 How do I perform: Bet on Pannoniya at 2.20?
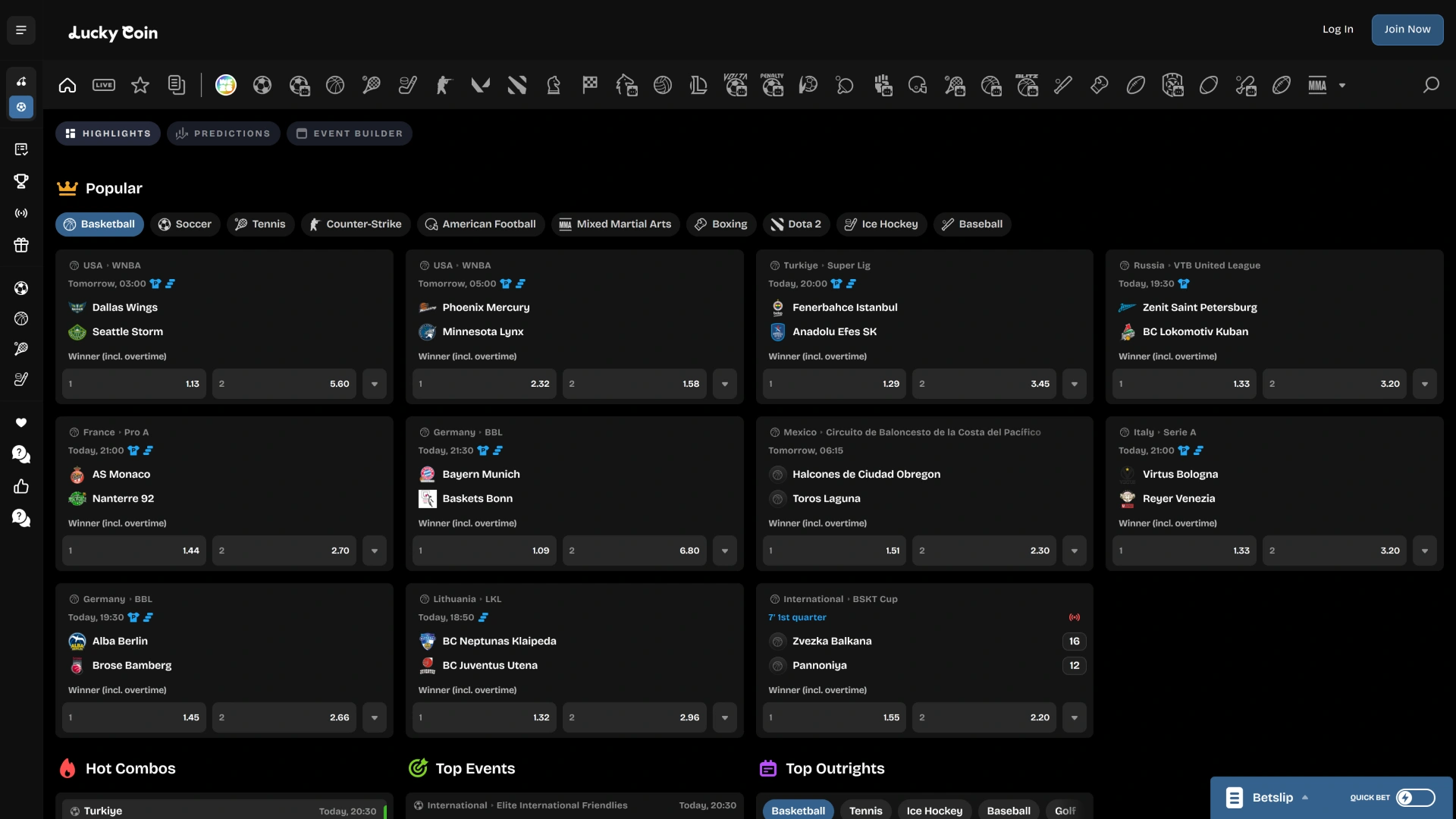pyautogui.click(x=984, y=717)
